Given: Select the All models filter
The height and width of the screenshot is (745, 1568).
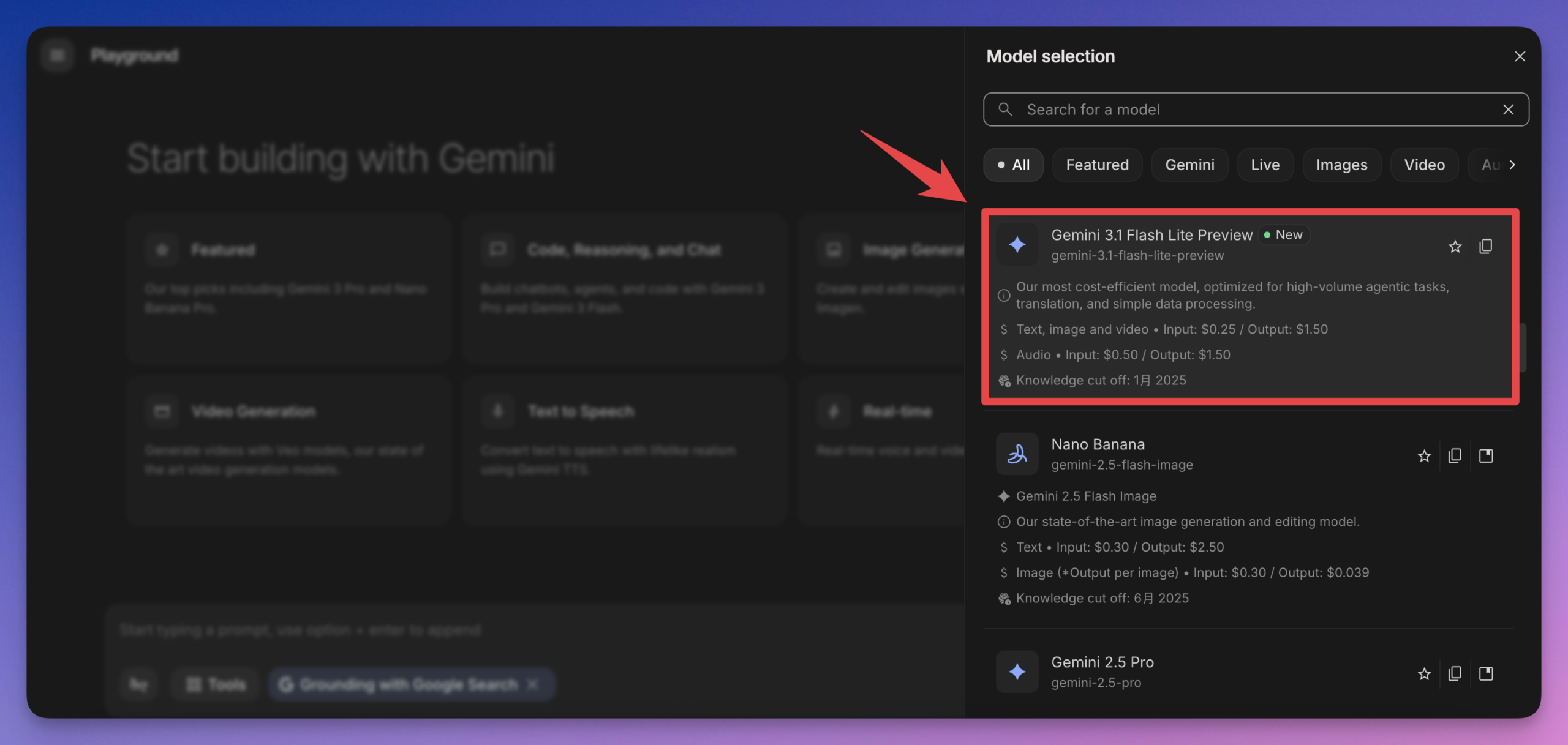Looking at the screenshot, I should (1013, 164).
